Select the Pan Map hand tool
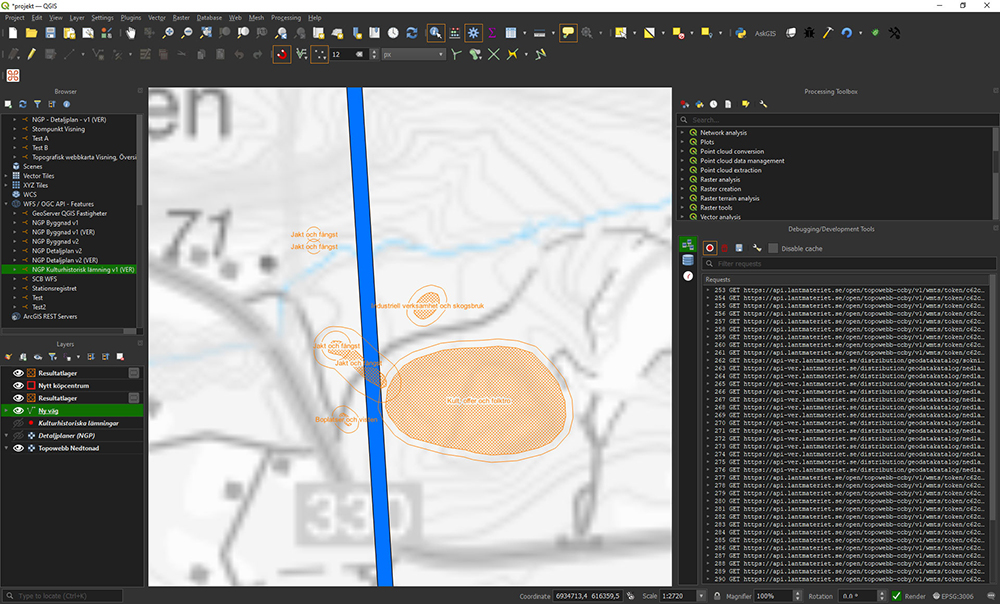Screen dimensions: 1000x604 (x=131, y=33)
